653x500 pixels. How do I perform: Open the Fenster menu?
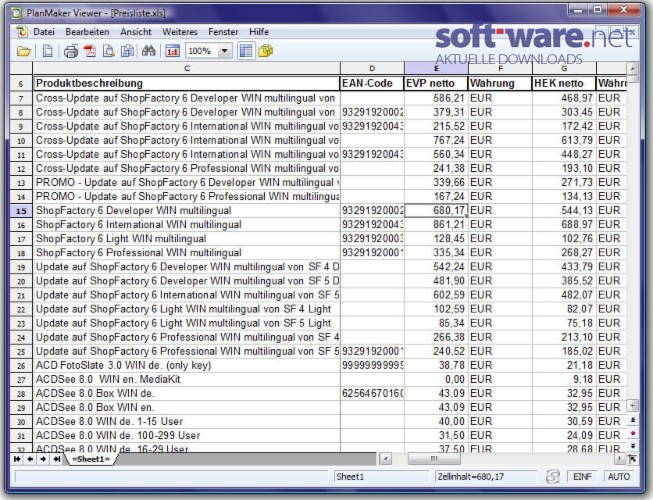(223, 32)
